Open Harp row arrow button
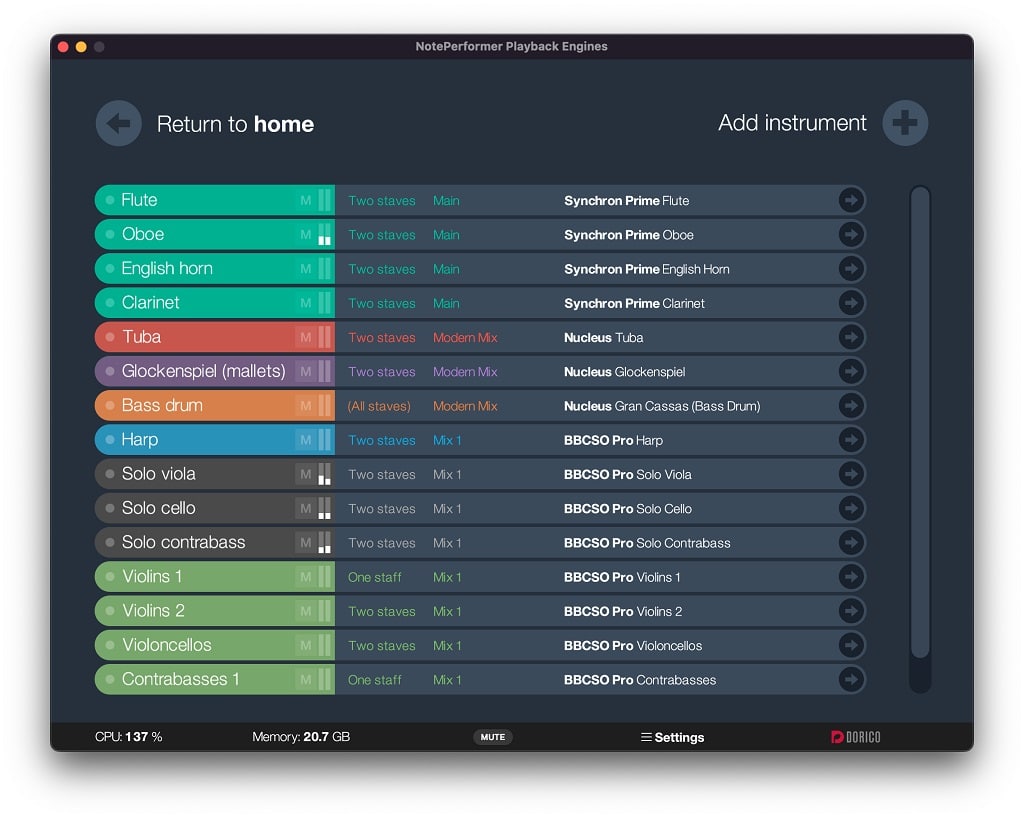Image resolution: width=1024 pixels, height=818 pixels. pos(851,440)
